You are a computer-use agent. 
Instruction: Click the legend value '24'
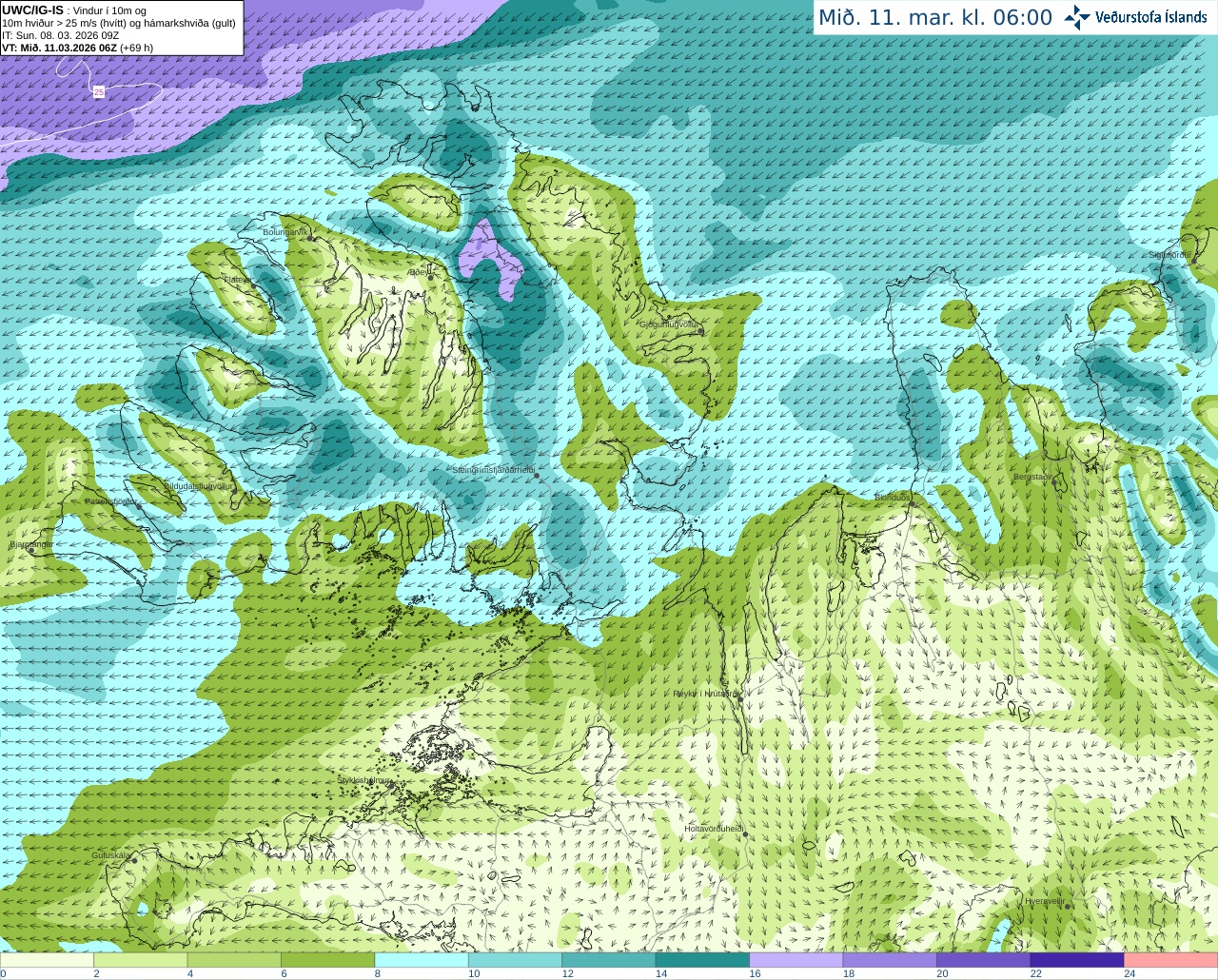(1130, 973)
